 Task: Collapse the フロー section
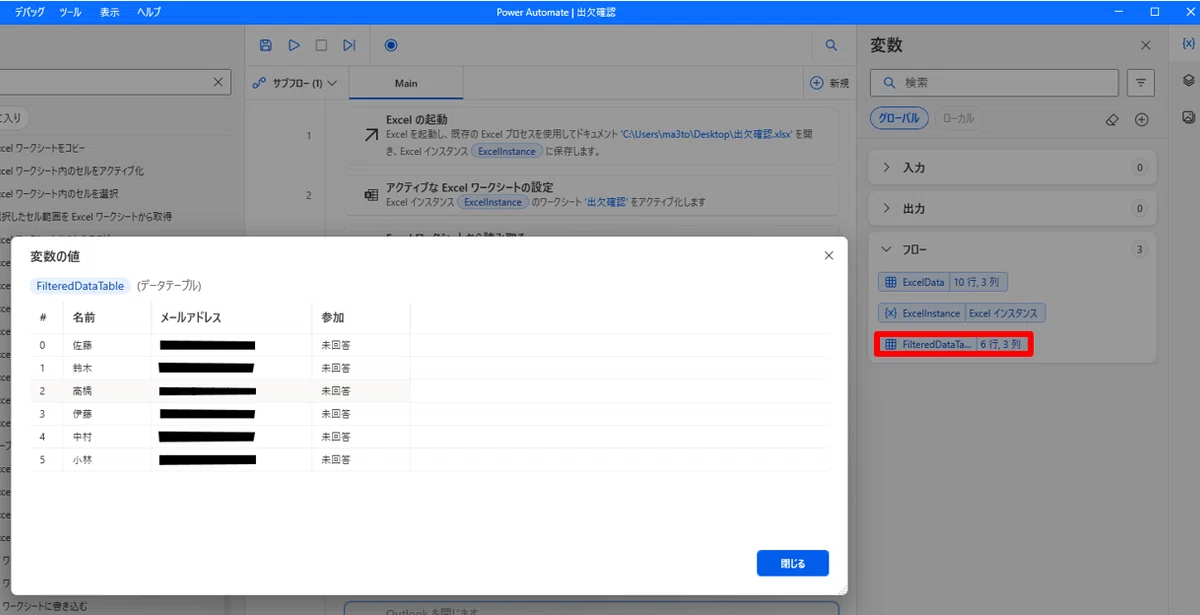(x=1012, y=249)
